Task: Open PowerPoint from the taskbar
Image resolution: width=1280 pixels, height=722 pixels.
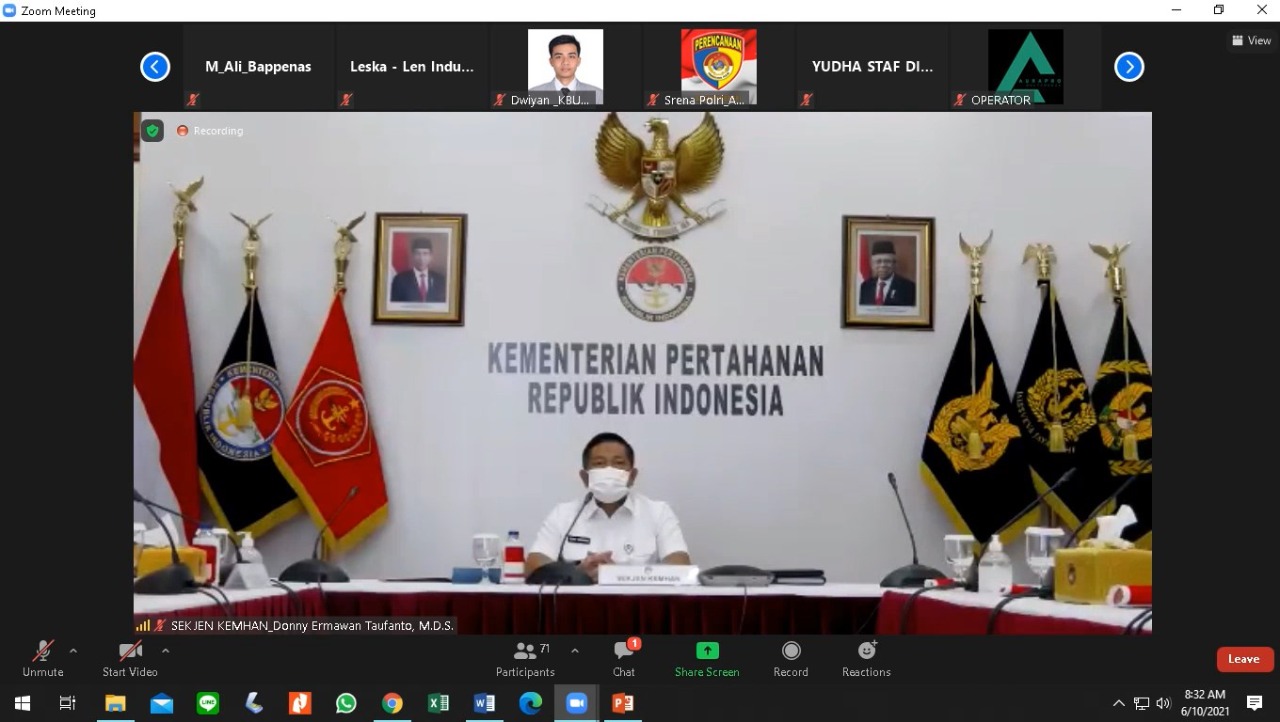Action: tap(622, 703)
